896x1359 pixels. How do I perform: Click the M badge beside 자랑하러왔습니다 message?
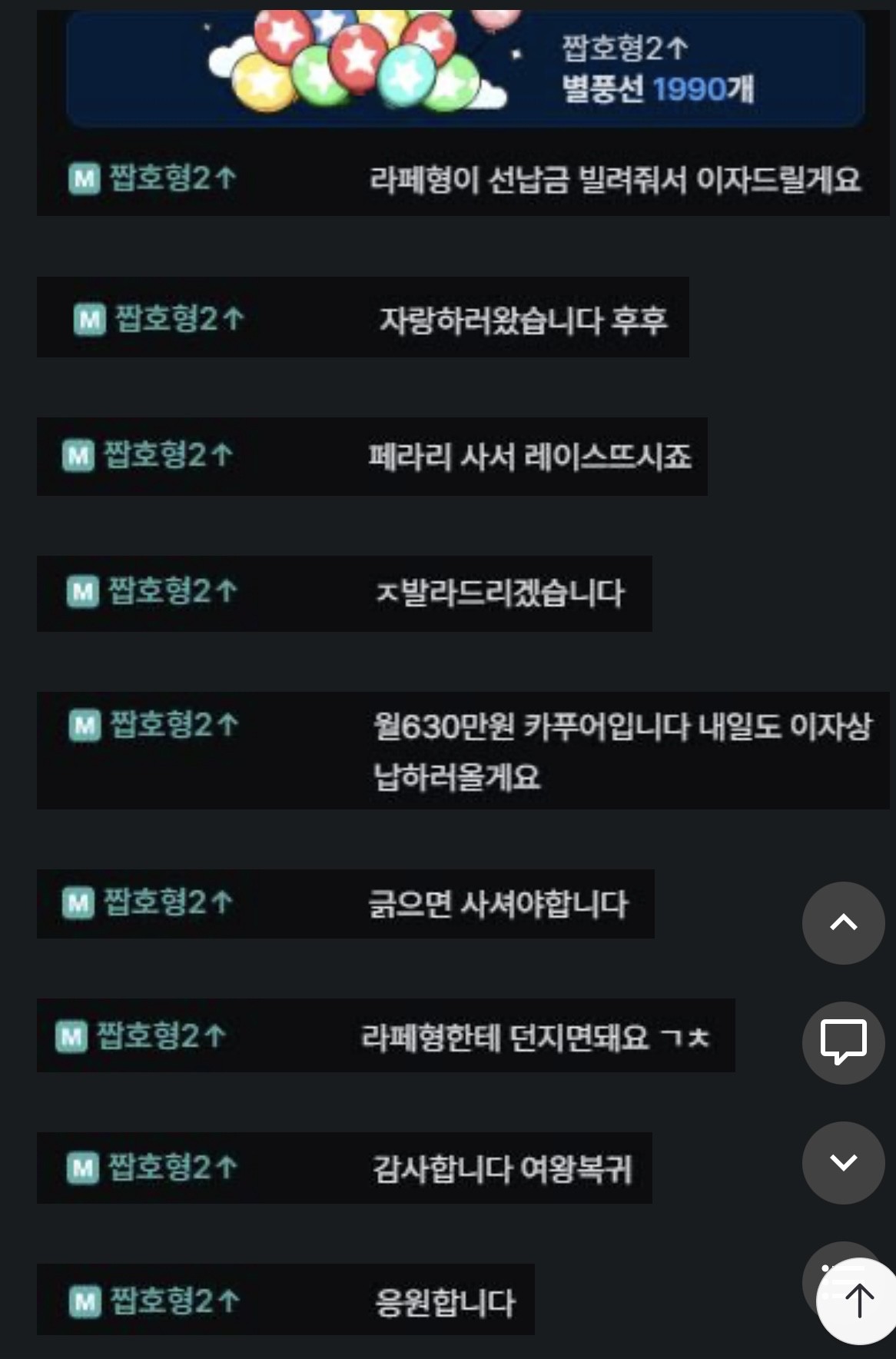click(90, 319)
